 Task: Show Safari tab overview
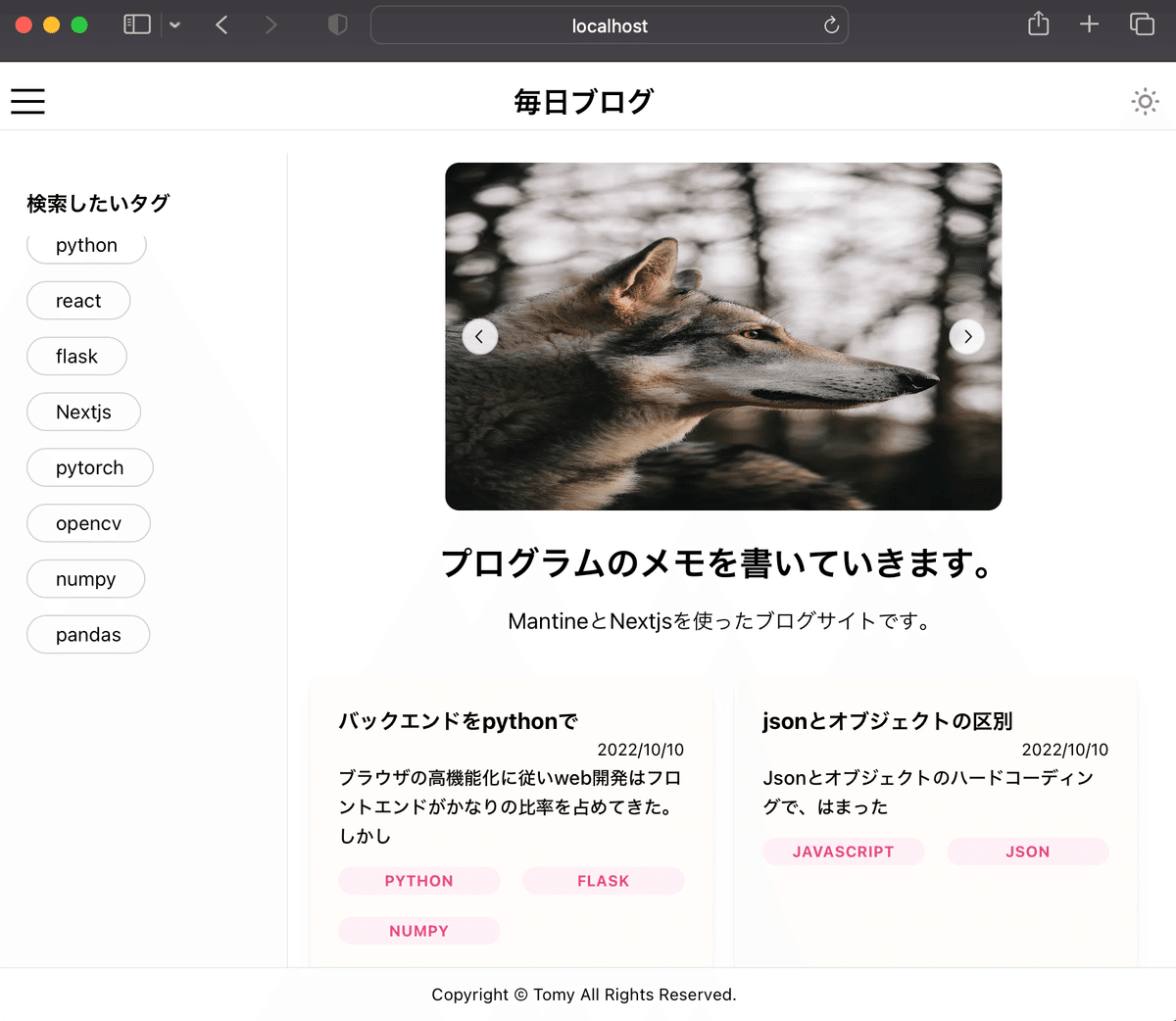[1142, 24]
